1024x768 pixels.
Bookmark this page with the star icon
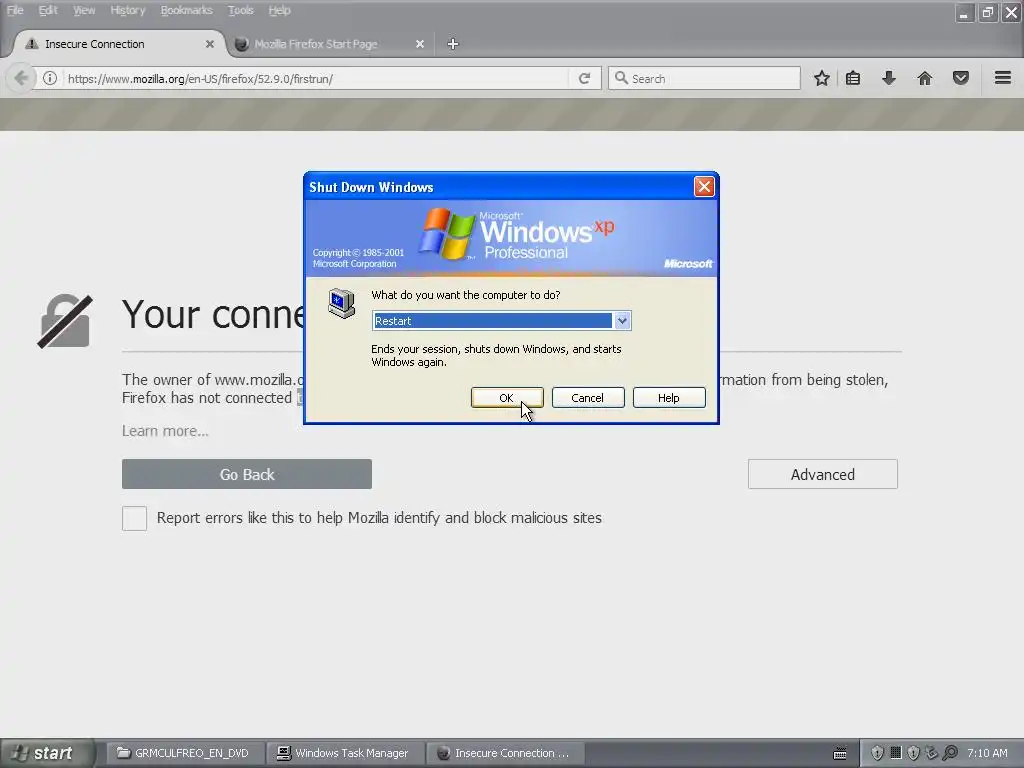[x=822, y=78]
